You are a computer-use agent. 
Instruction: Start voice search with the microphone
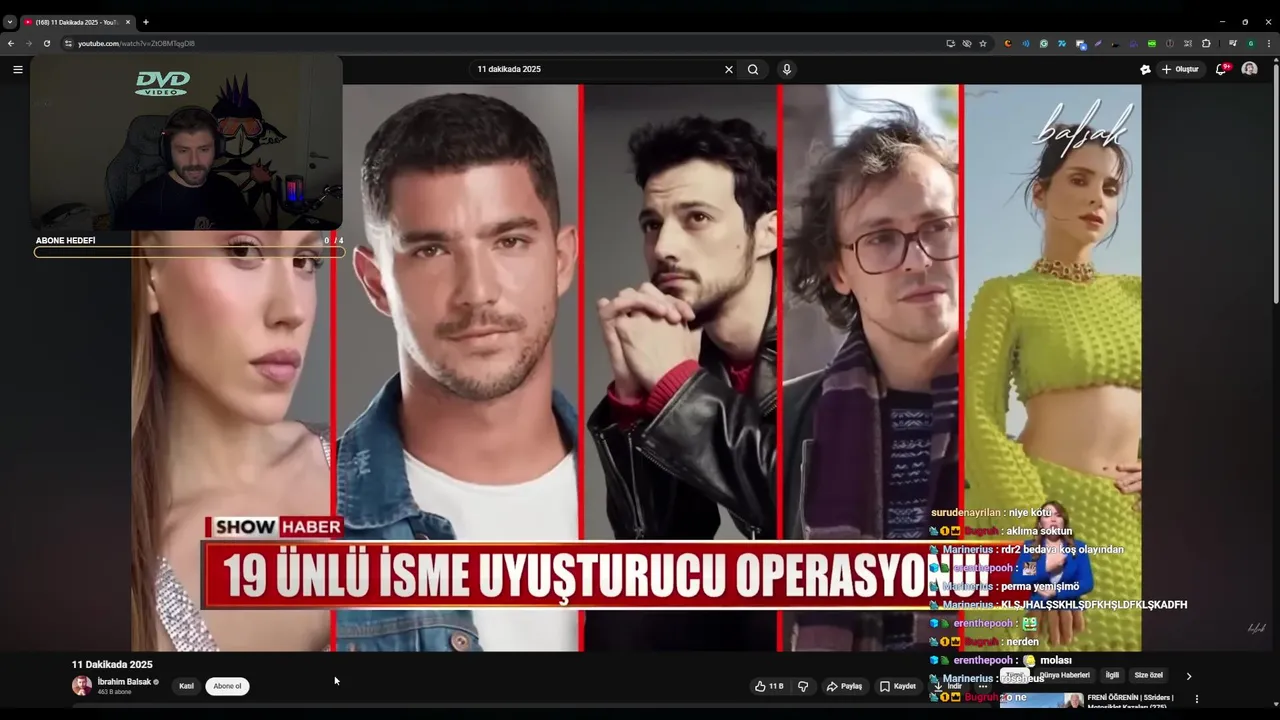point(787,69)
